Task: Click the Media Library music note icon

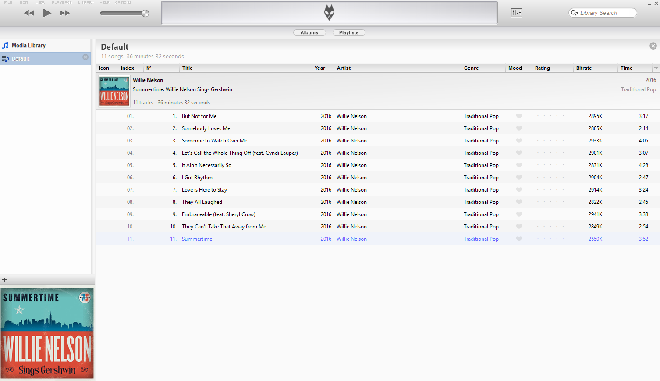Action: click(5, 45)
